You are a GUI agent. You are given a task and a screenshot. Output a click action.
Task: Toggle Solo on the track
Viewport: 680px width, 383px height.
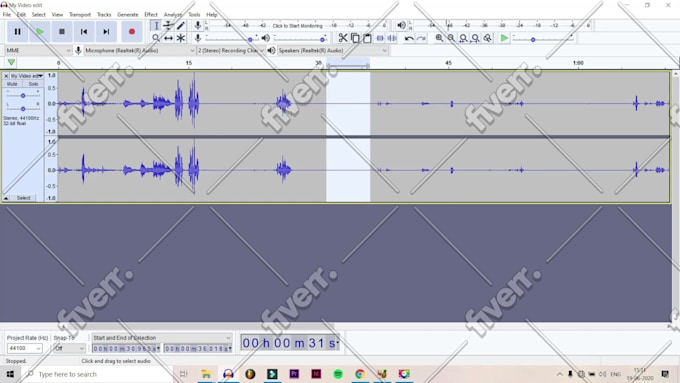click(x=33, y=84)
